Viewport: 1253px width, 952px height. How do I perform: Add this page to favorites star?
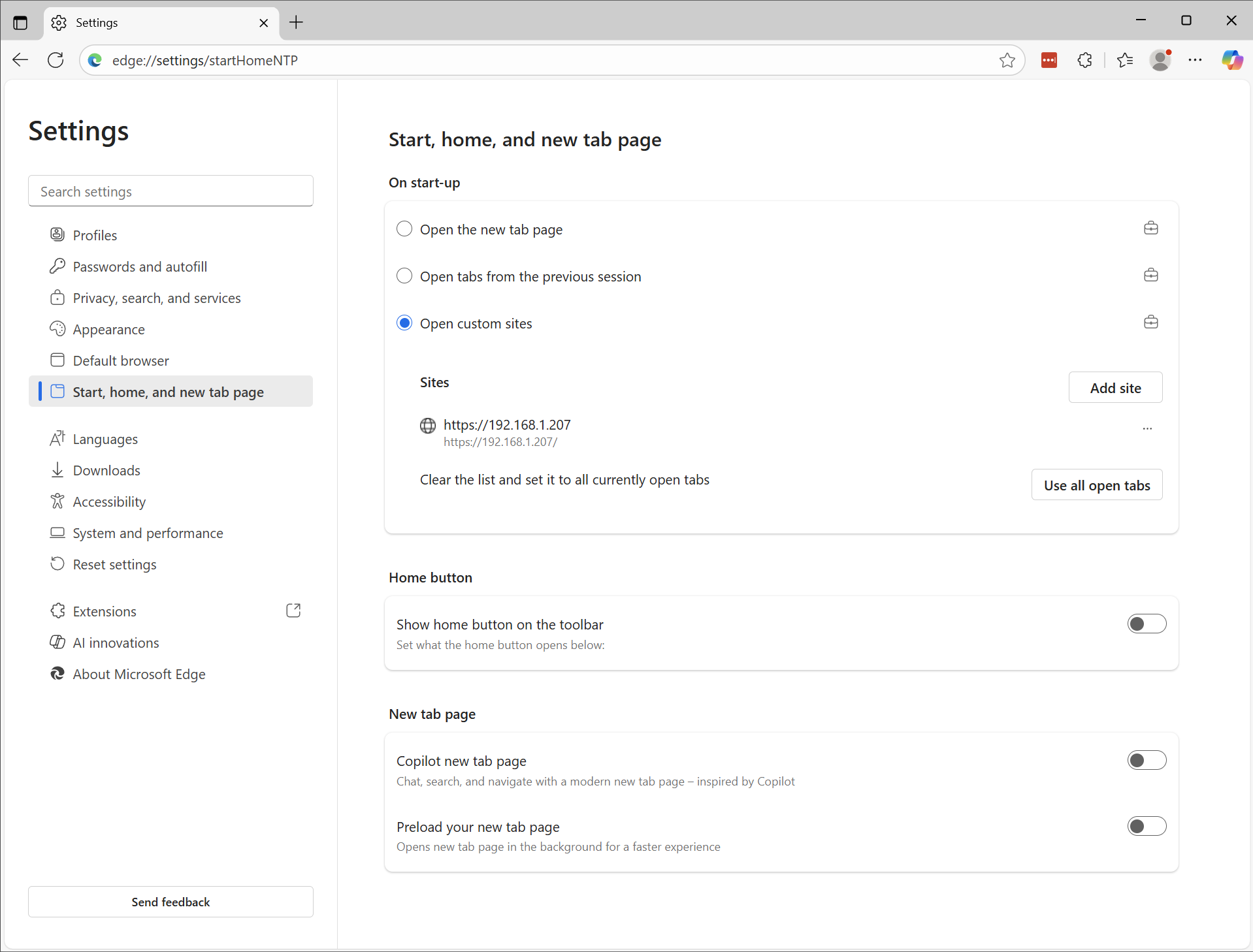1007,60
